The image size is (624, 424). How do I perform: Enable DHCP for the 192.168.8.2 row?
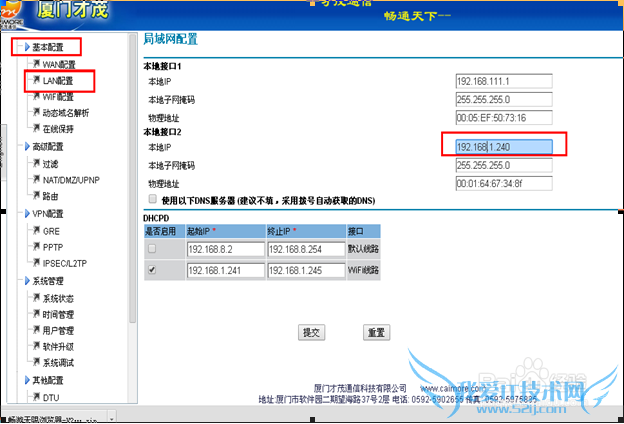coord(152,249)
